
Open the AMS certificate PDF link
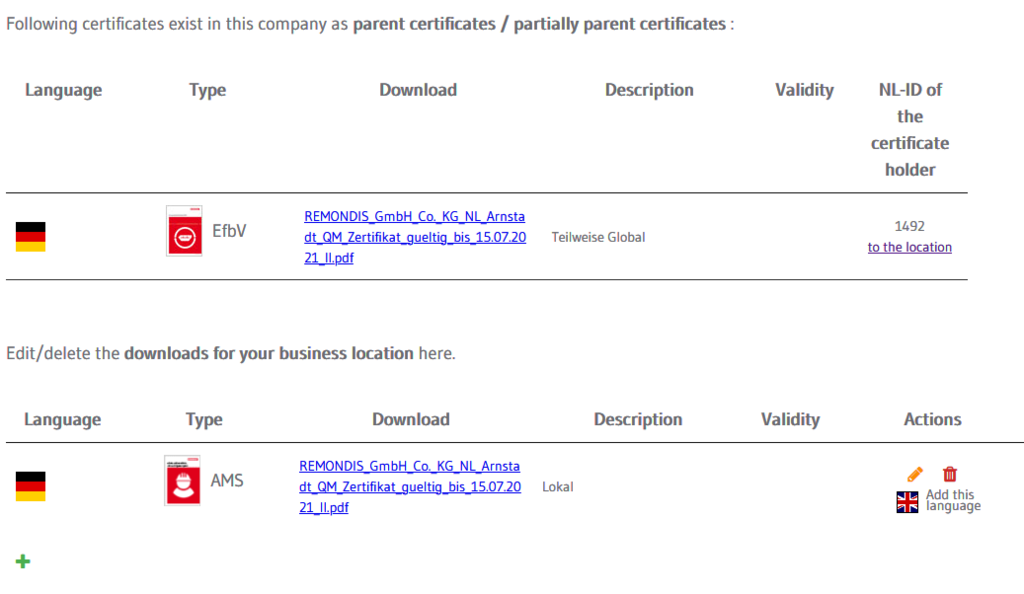[410, 487]
